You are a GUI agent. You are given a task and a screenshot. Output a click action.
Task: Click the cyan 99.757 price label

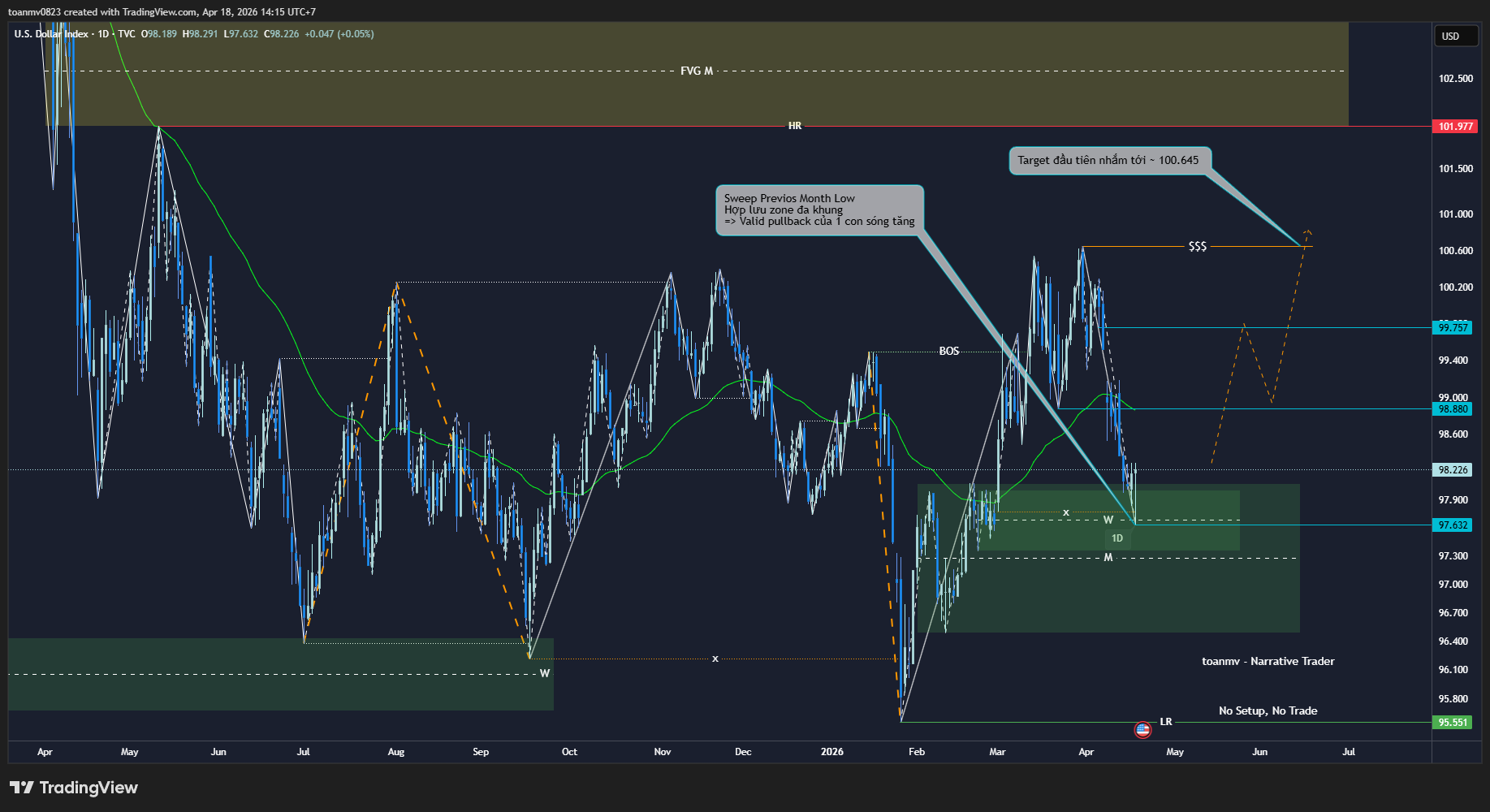[1453, 327]
